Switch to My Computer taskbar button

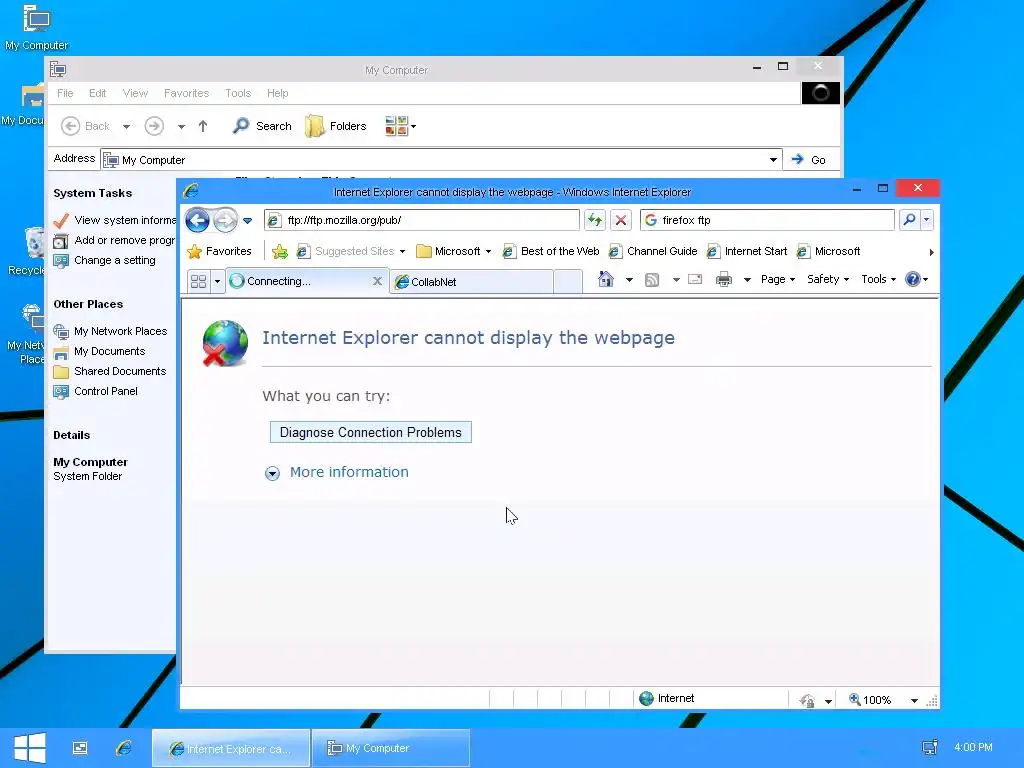point(391,748)
